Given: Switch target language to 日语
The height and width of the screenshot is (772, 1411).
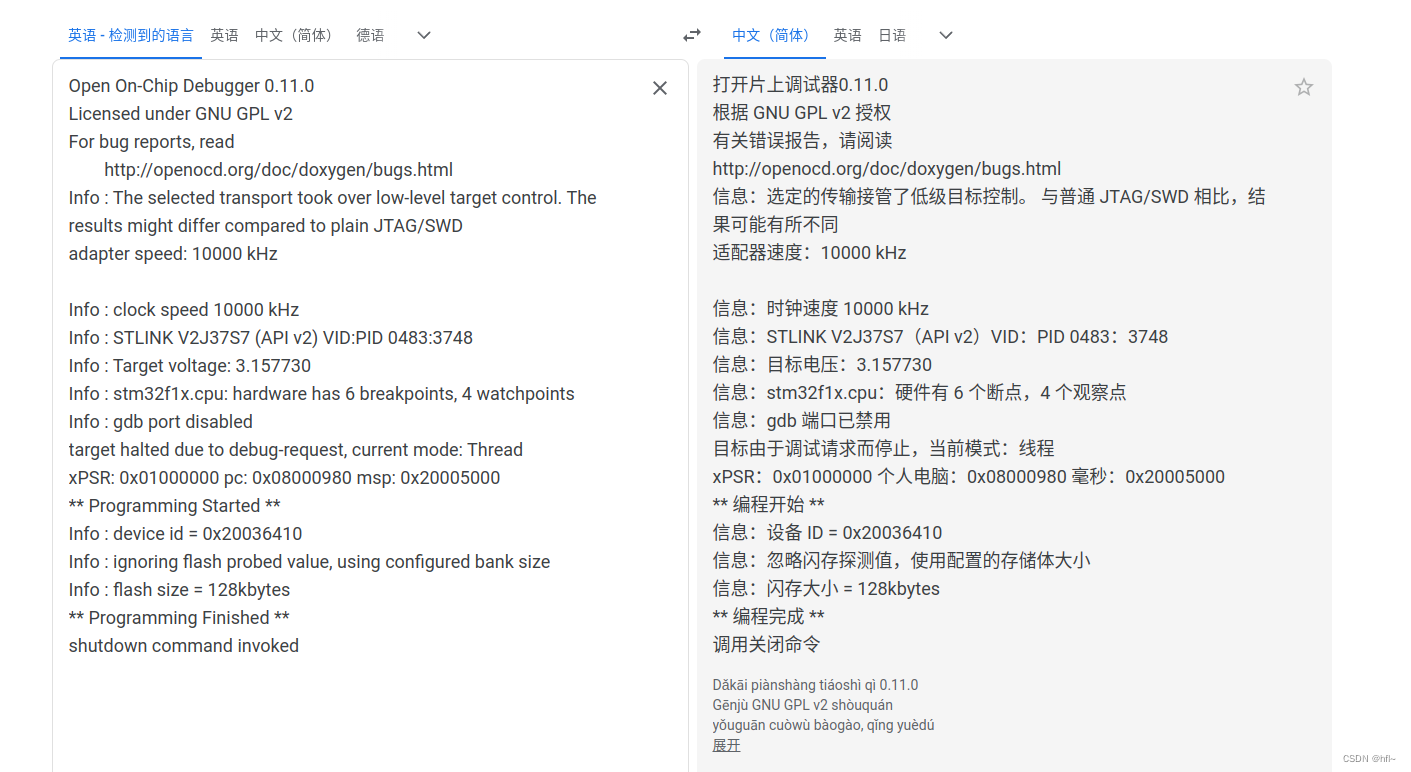Looking at the screenshot, I should (x=891, y=34).
